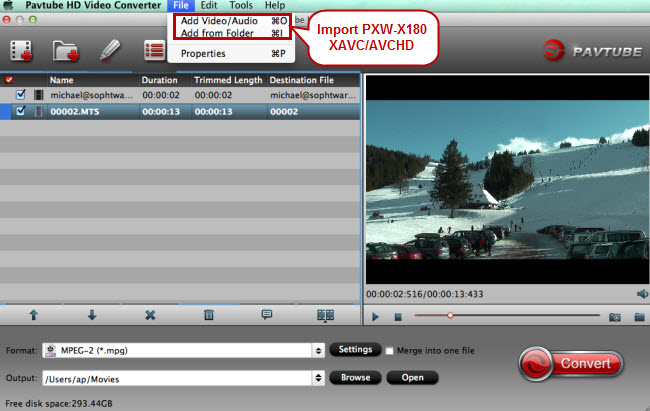Image resolution: width=650 pixels, height=411 pixels.
Task: Mute audio with the speaker icon
Action: coord(642,294)
